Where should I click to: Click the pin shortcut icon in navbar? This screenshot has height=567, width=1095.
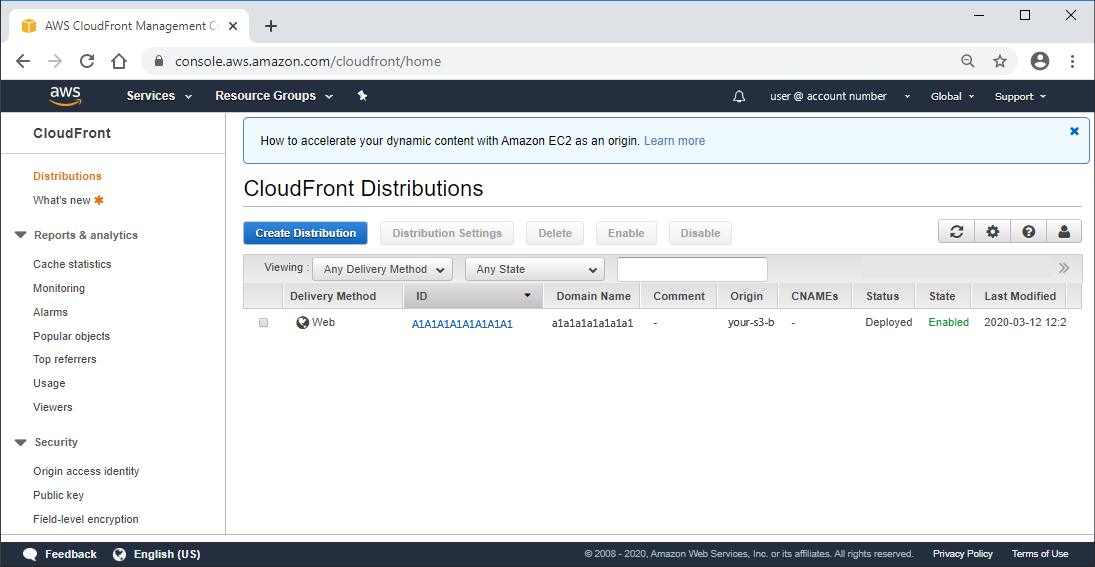(362, 96)
